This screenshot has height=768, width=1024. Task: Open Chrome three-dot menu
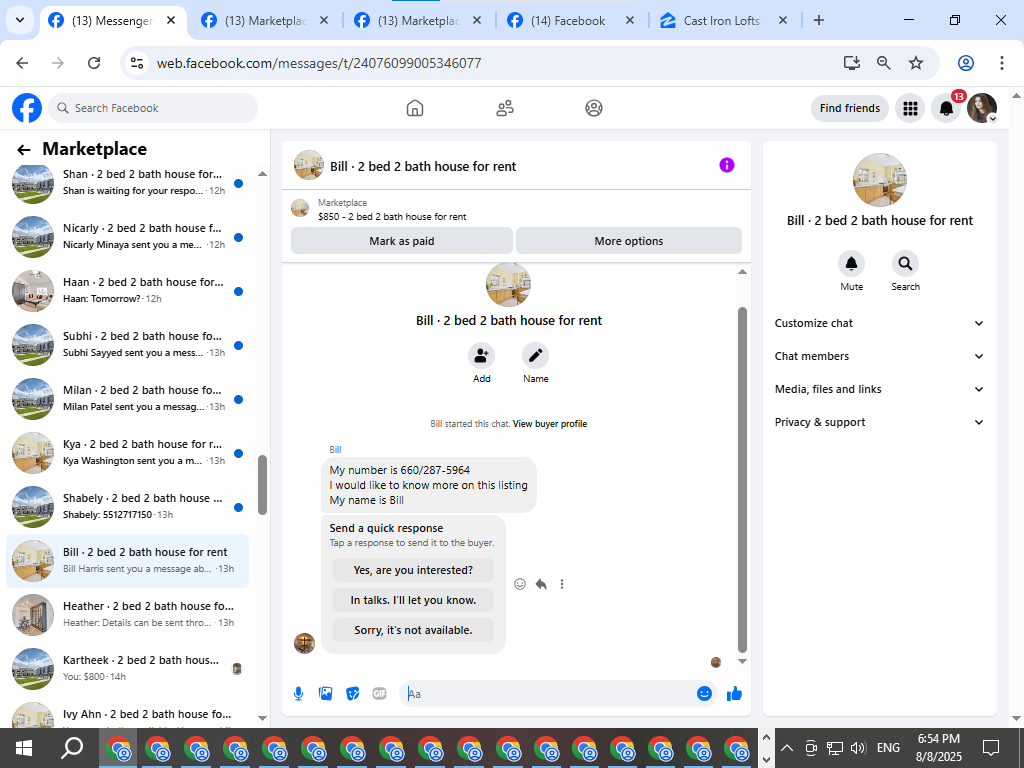point(1001,63)
